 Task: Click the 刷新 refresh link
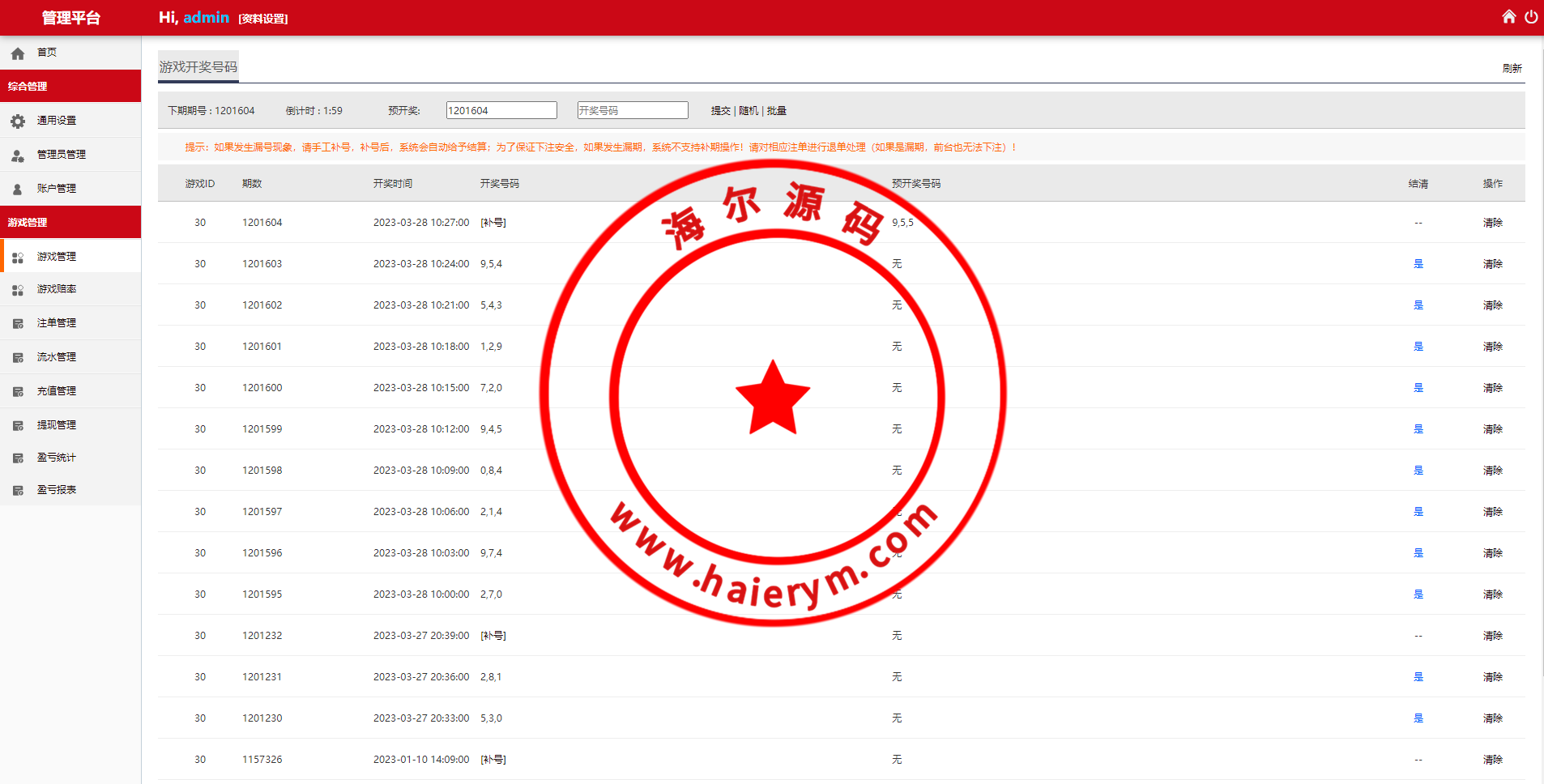[1512, 69]
